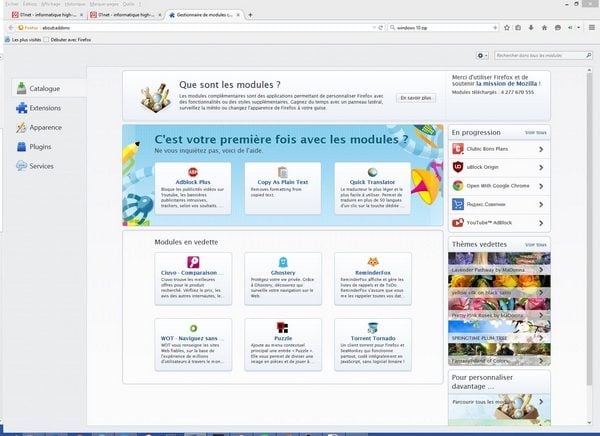This screenshot has height=436, width=600.
Task: Open the Copy As Plain Text card
Action: 283,188
